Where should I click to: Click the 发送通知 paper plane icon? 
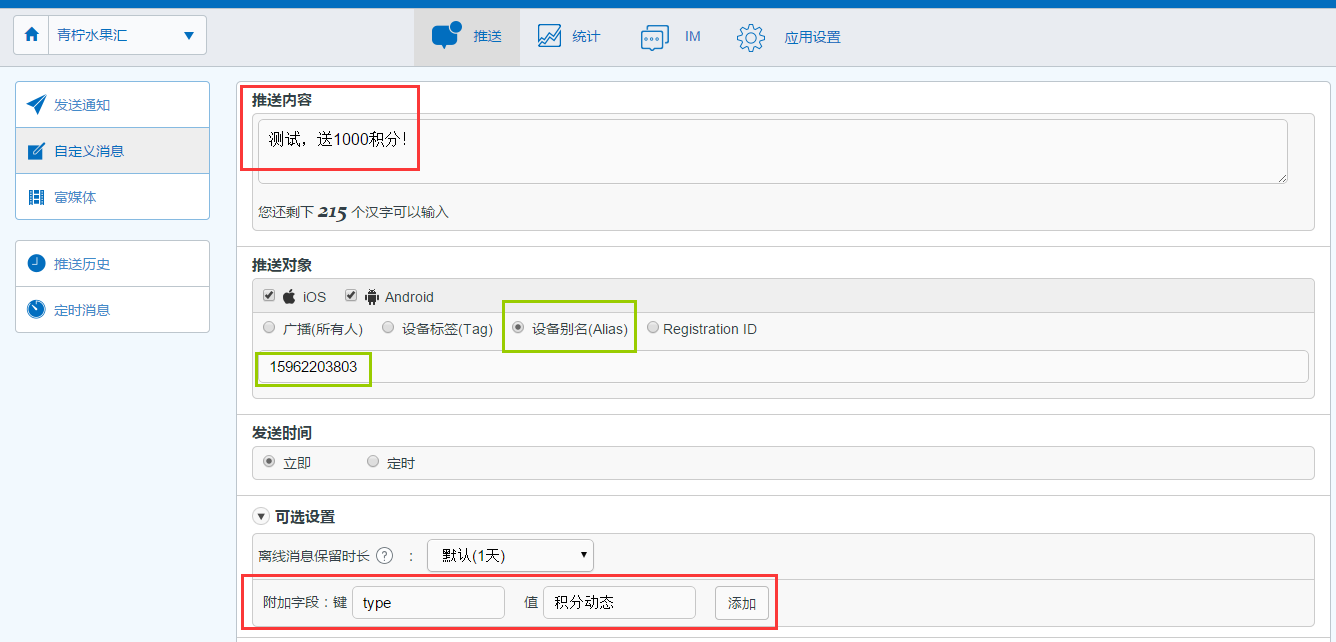[x=36, y=105]
